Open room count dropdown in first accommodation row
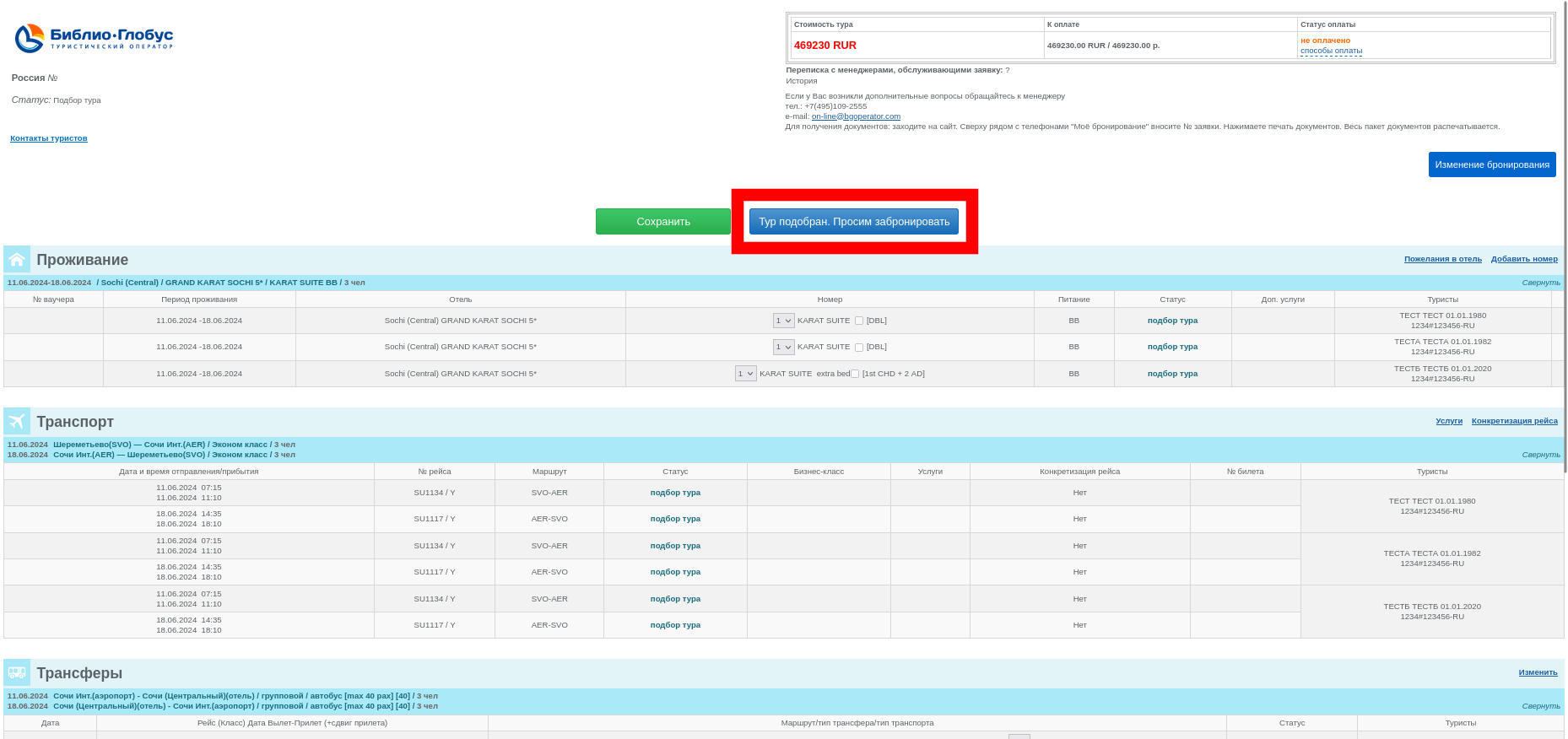This screenshot has width=1568, height=739. 783,321
